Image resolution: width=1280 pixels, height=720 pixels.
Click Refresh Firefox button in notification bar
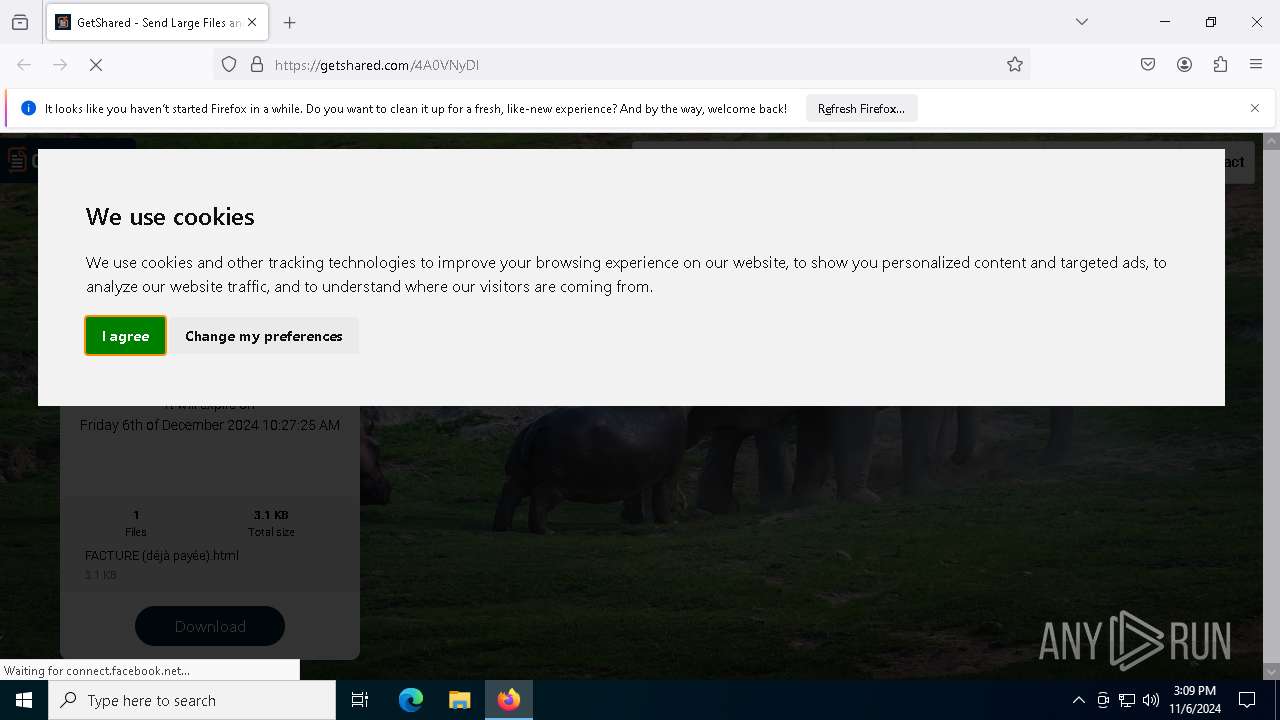coord(861,108)
